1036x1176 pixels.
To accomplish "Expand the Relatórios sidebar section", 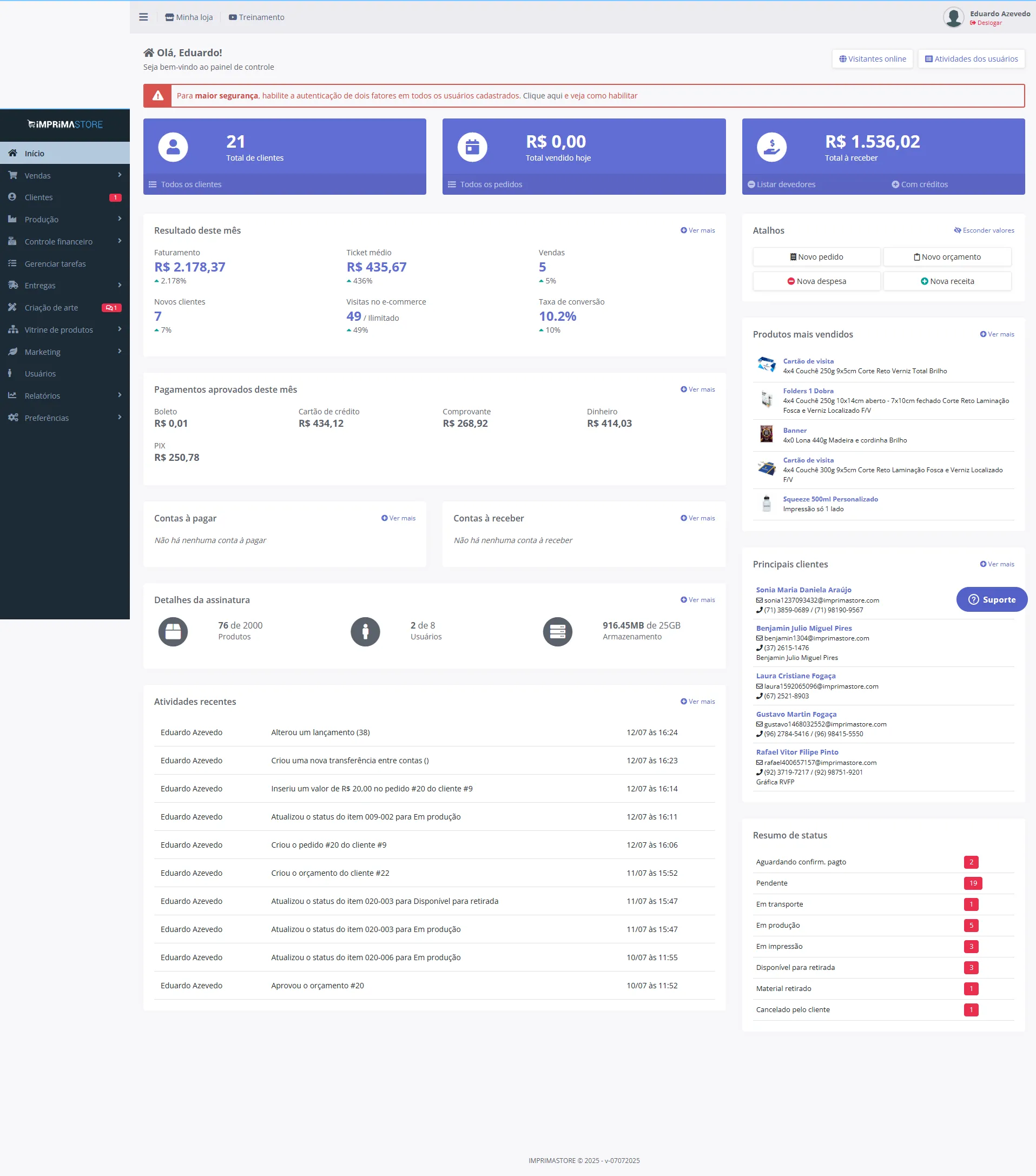I will [x=64, y=396].
